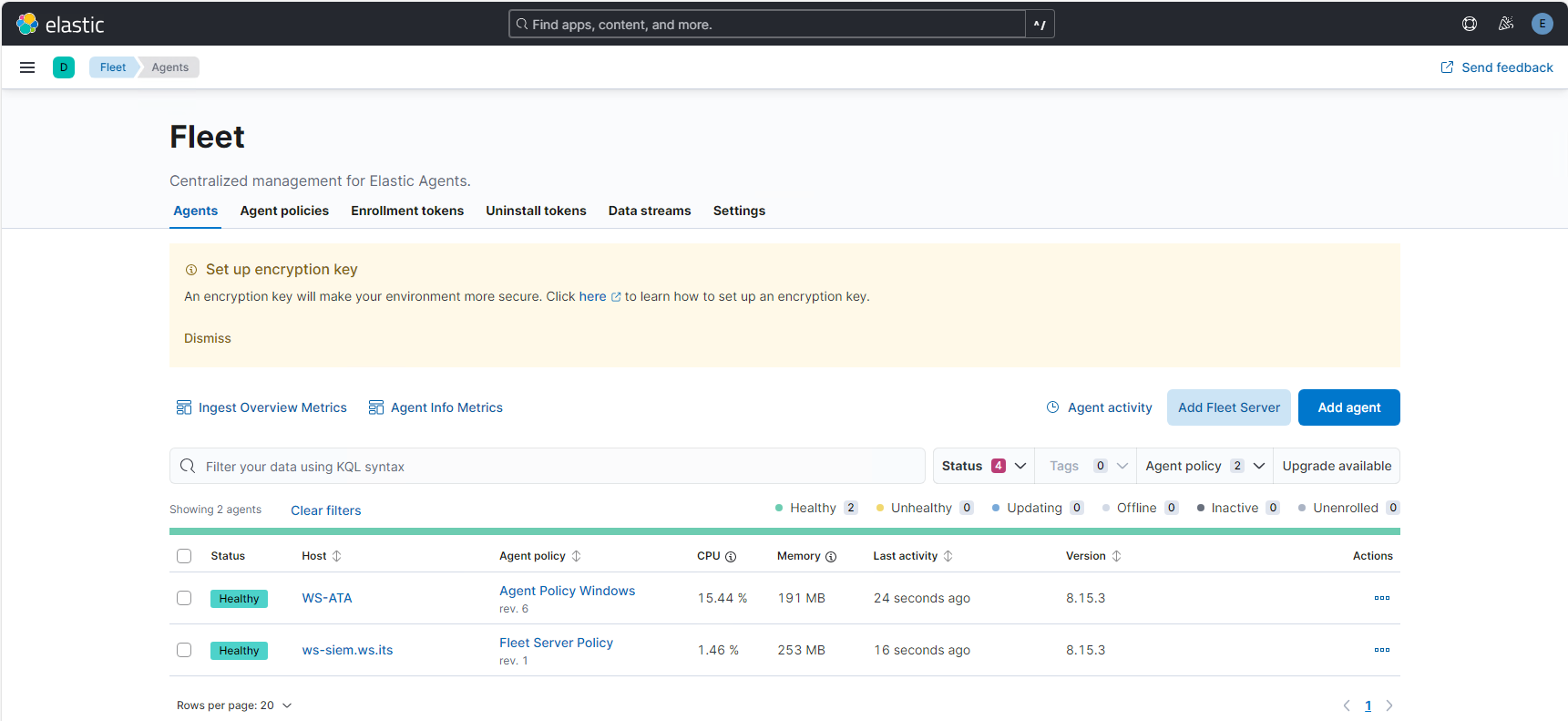1568x721 pixels.
Task: Open the user avatar E menu
Action: (x=1542, y=25)
